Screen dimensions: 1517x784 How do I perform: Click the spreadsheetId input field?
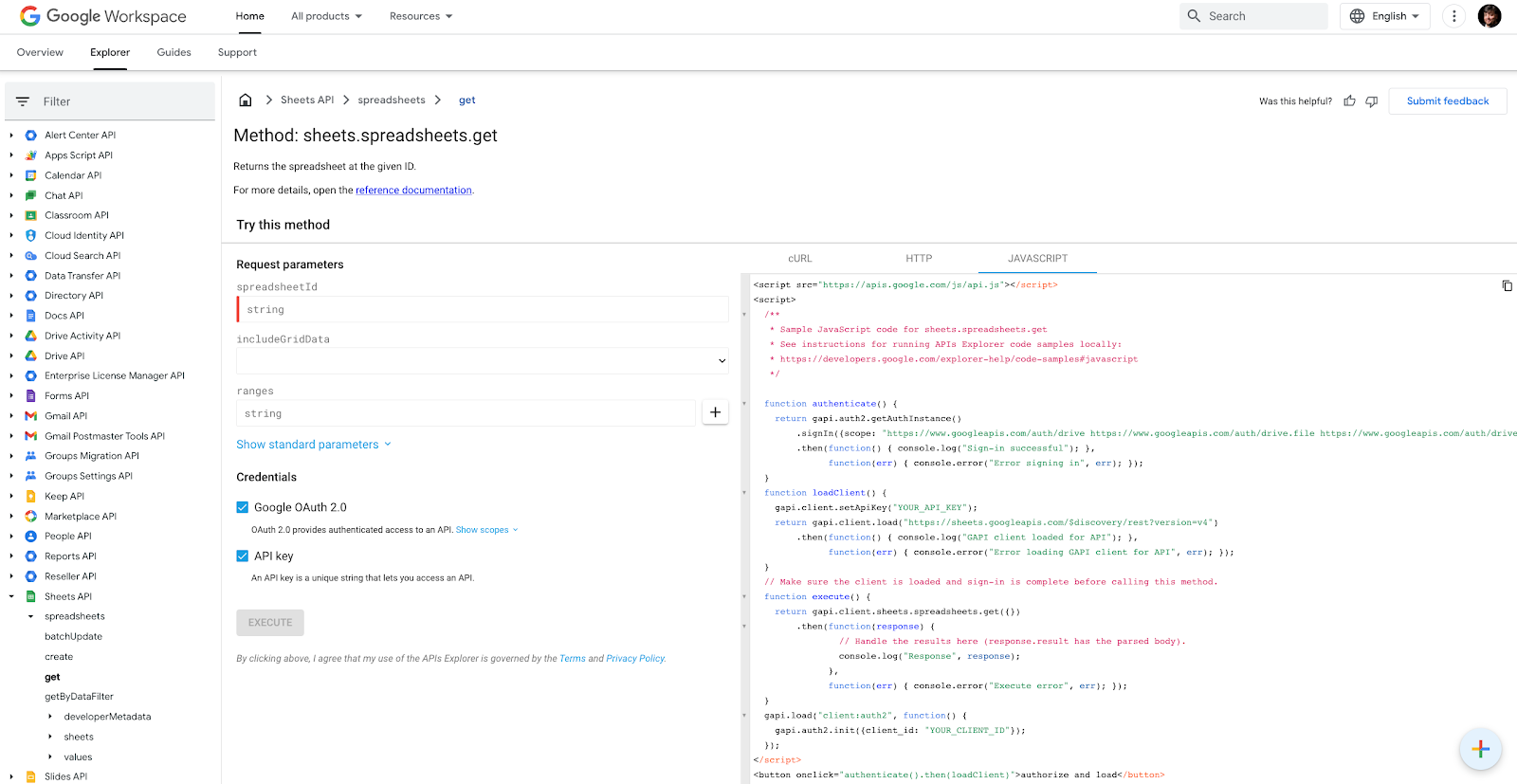[483, 309]
